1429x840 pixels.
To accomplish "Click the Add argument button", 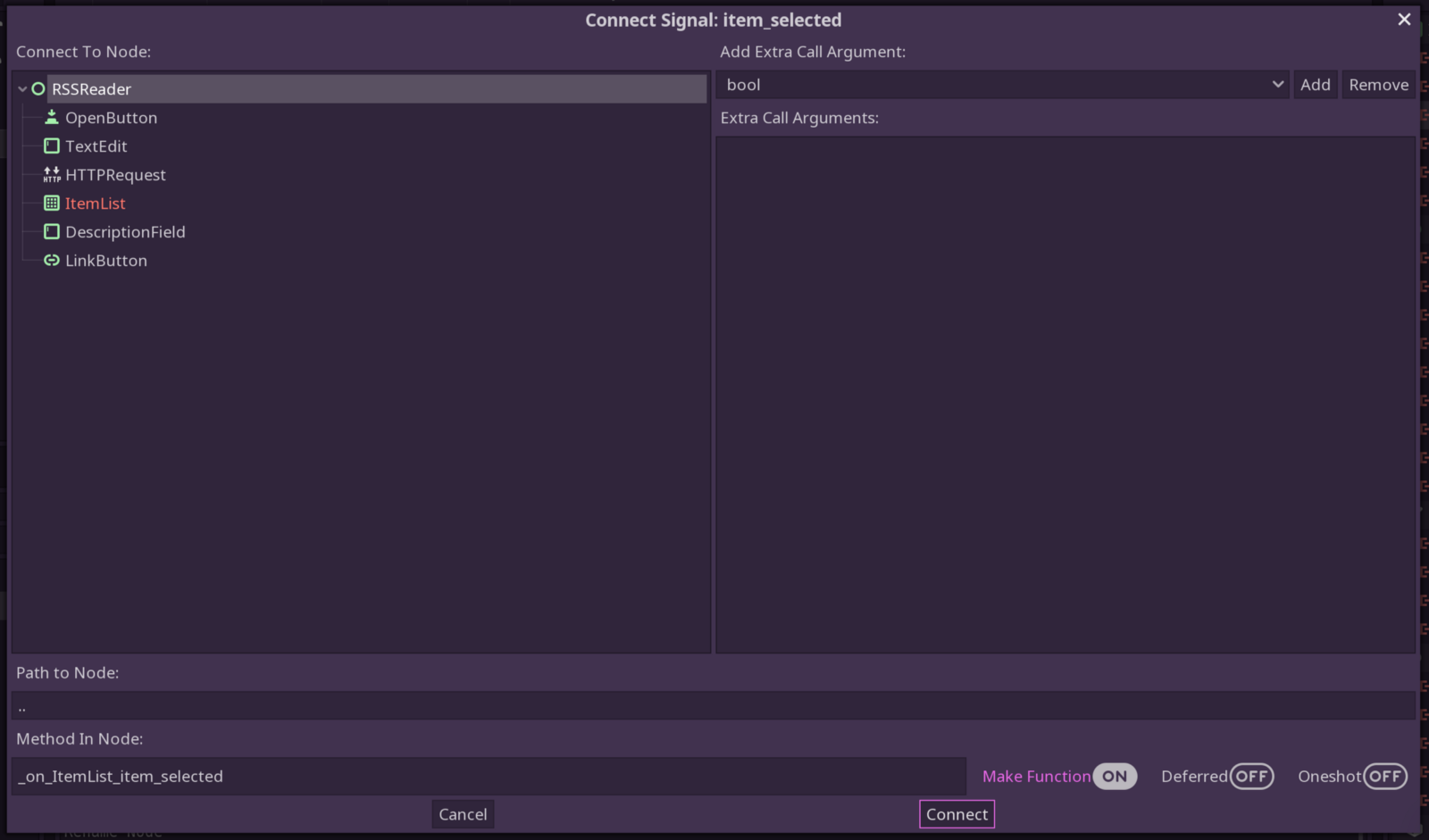I will tap(1315, 85).
